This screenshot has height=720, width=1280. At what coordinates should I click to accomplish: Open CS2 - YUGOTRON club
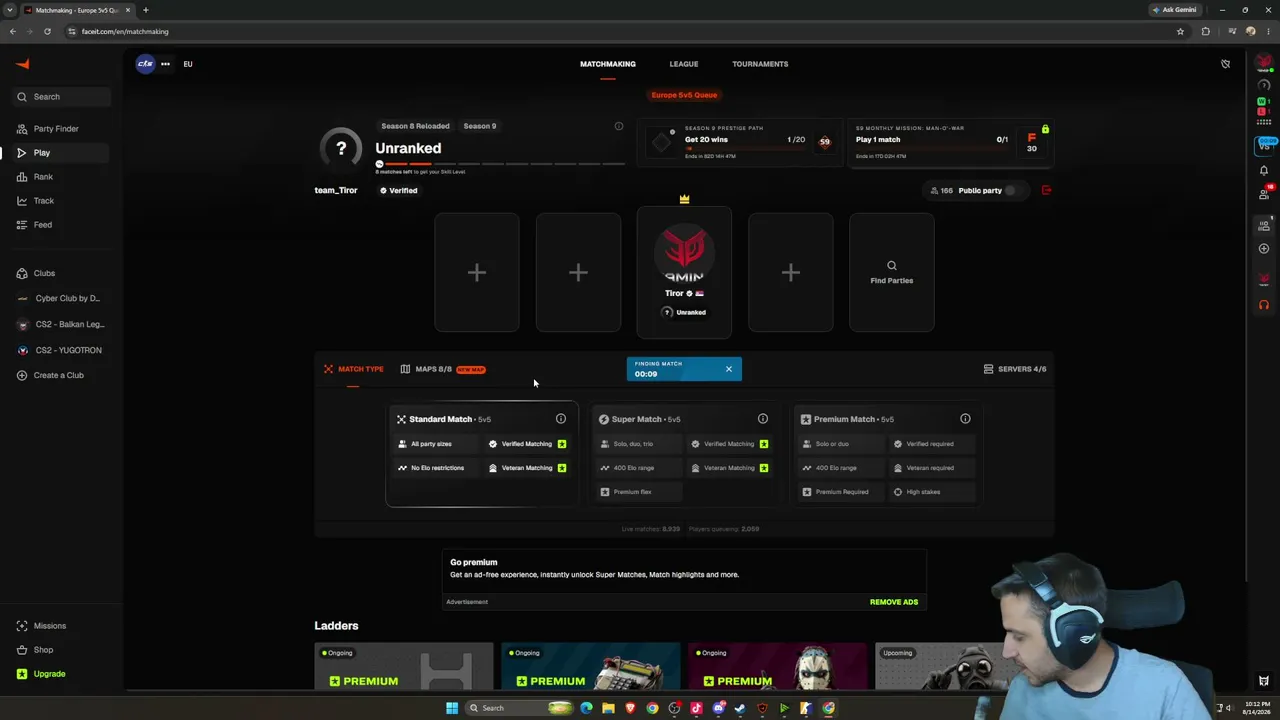pyautogui.click(x=68, y=350)
